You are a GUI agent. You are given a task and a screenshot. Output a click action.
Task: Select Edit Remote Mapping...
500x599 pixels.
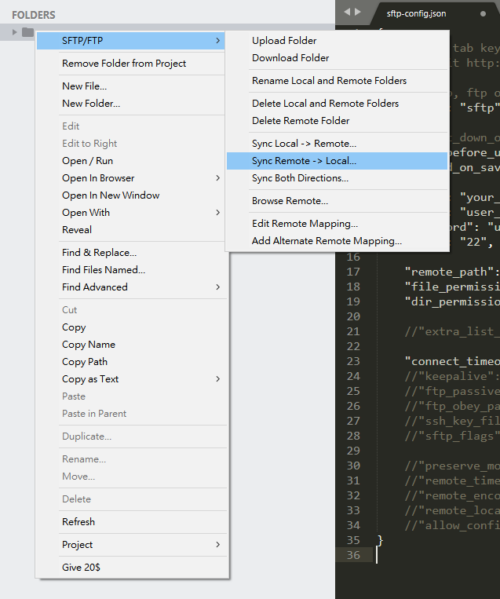click(337, 224)
